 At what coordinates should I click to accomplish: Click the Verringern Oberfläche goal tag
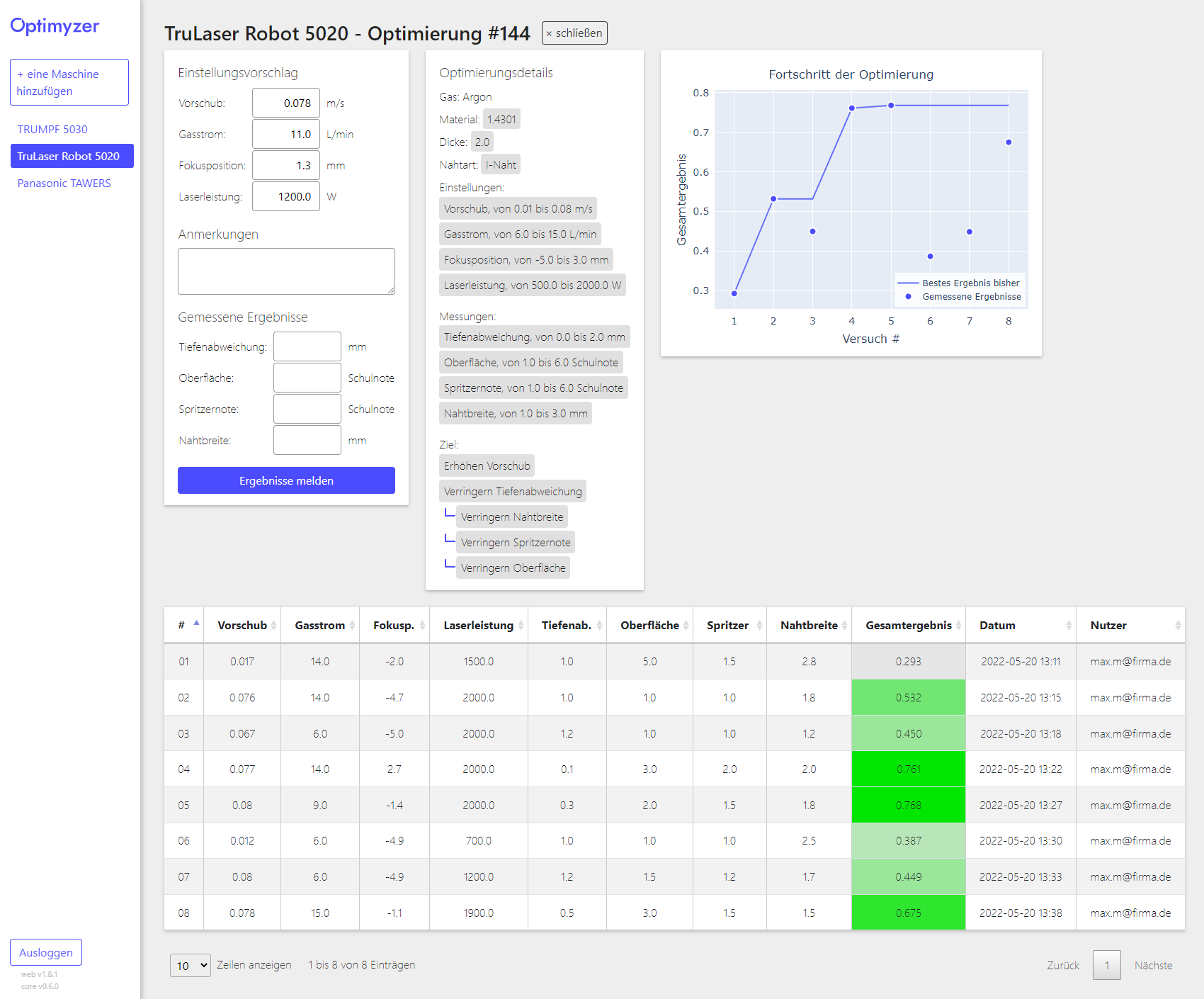coord(513,568)
